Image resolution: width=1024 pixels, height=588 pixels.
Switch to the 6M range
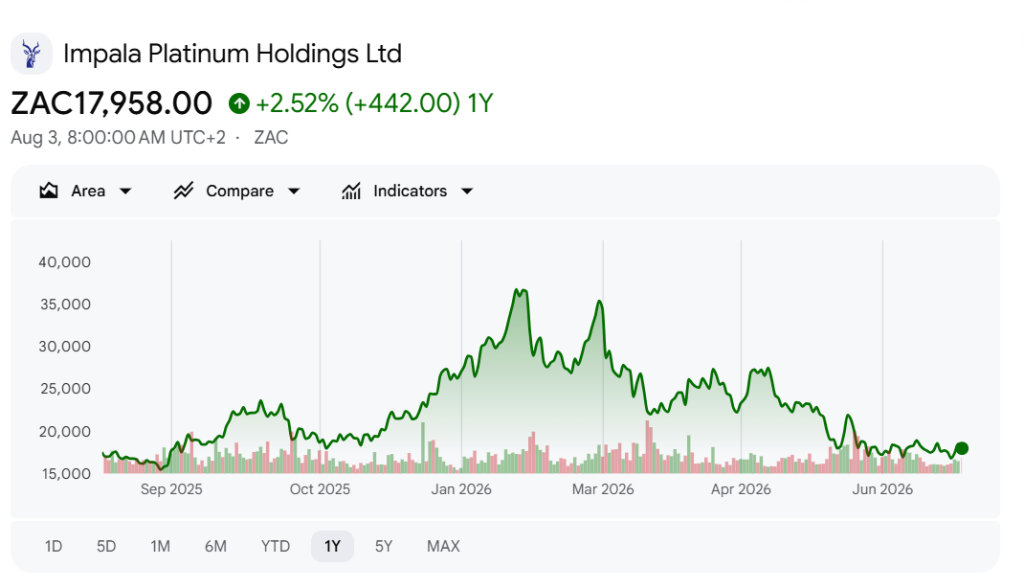click(x=216, y=546)
